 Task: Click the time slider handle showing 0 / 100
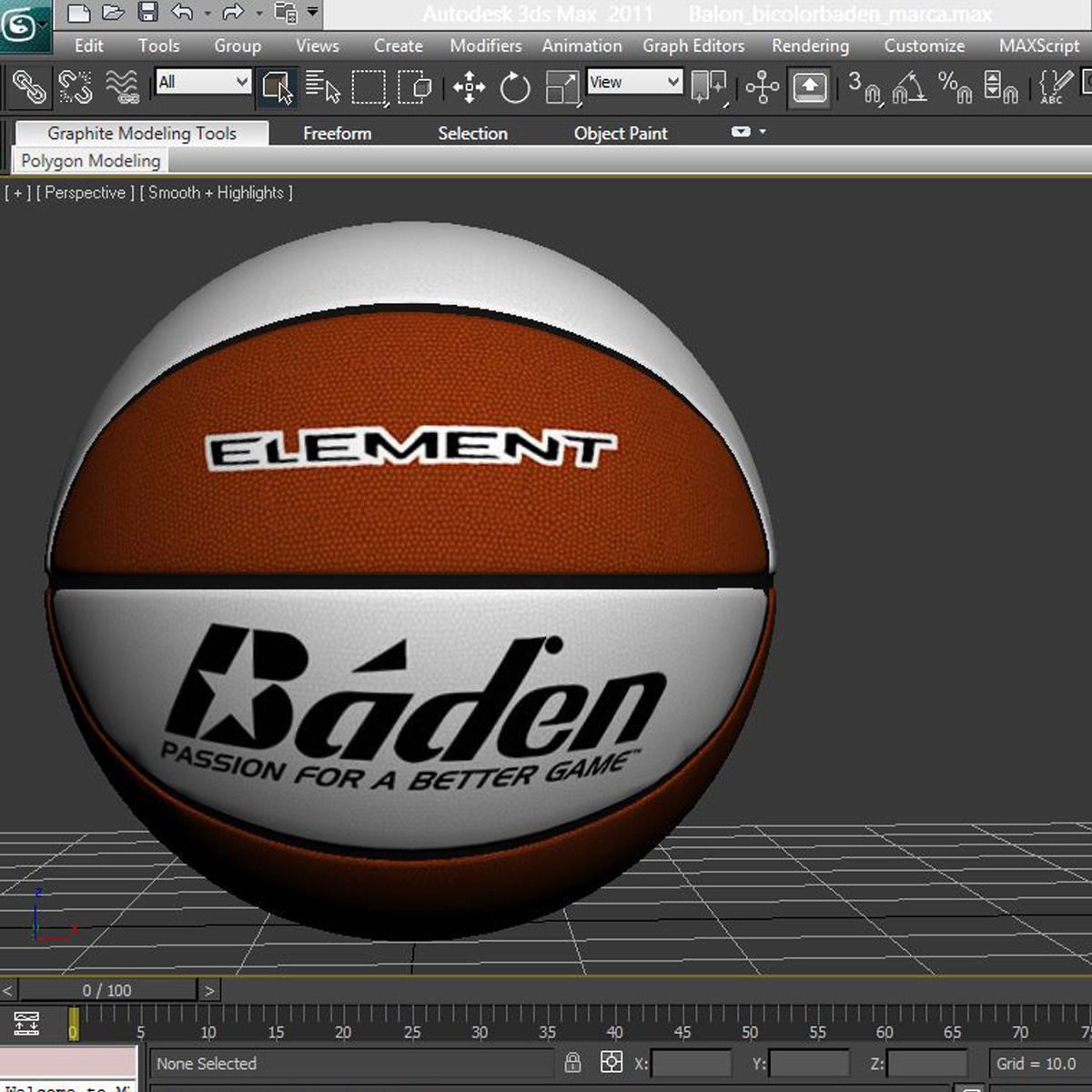tap(107, 990)
